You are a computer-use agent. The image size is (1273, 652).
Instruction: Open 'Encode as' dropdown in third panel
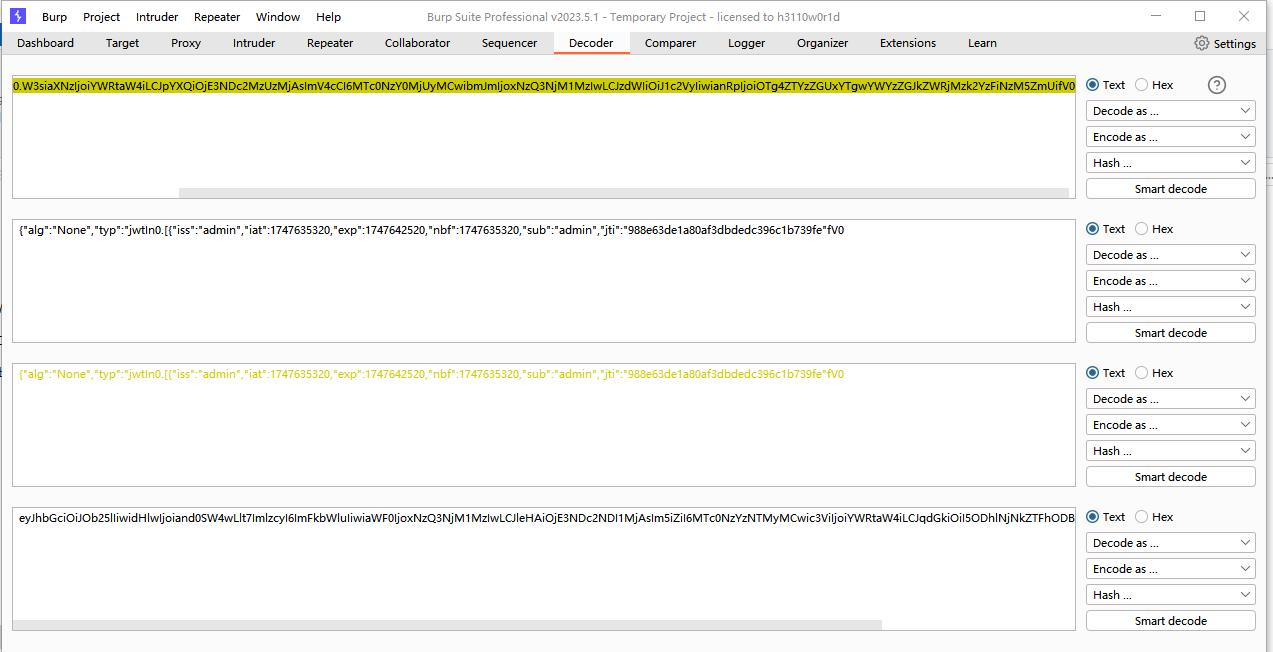(x=1170, y=425)
